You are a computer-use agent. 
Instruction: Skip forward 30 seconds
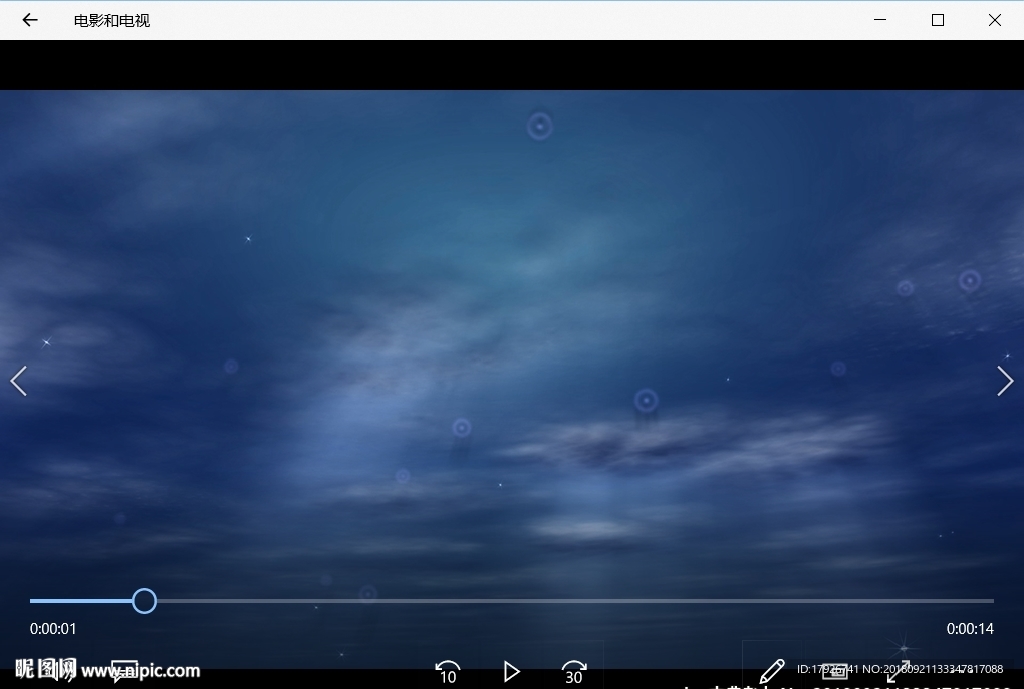point(573,672)
